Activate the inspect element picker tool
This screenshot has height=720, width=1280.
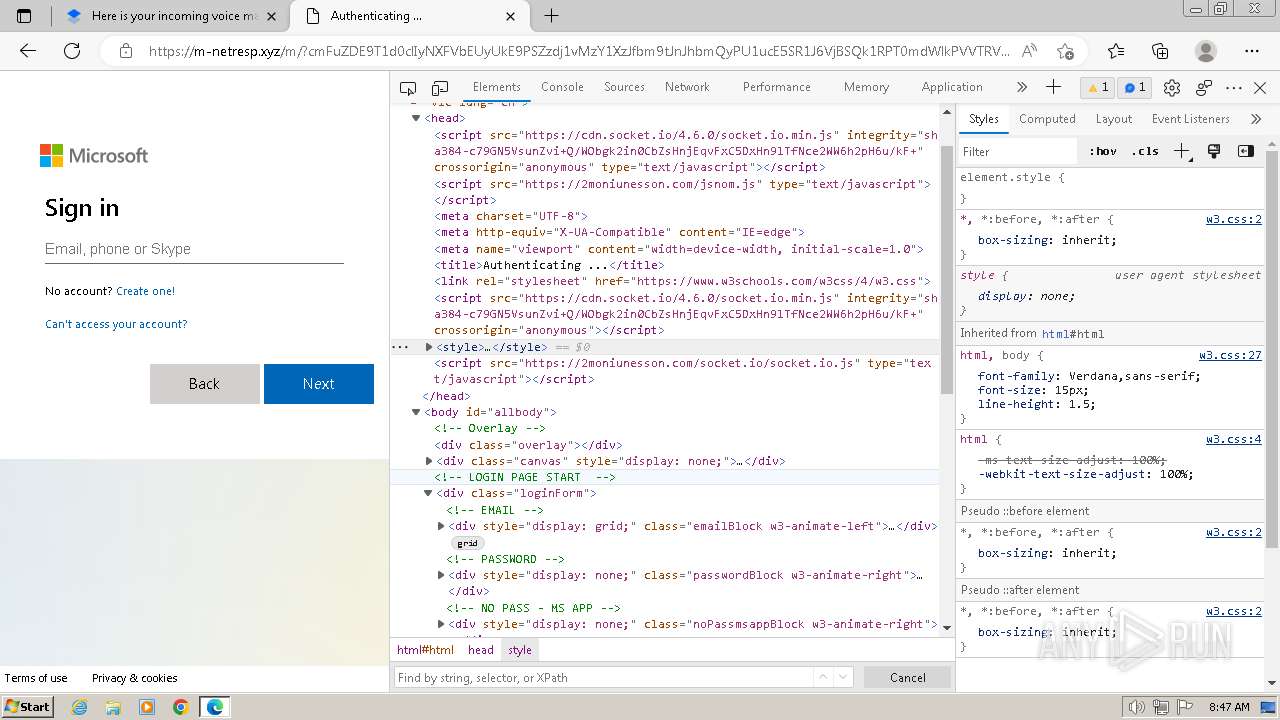[x=408, y=88]
